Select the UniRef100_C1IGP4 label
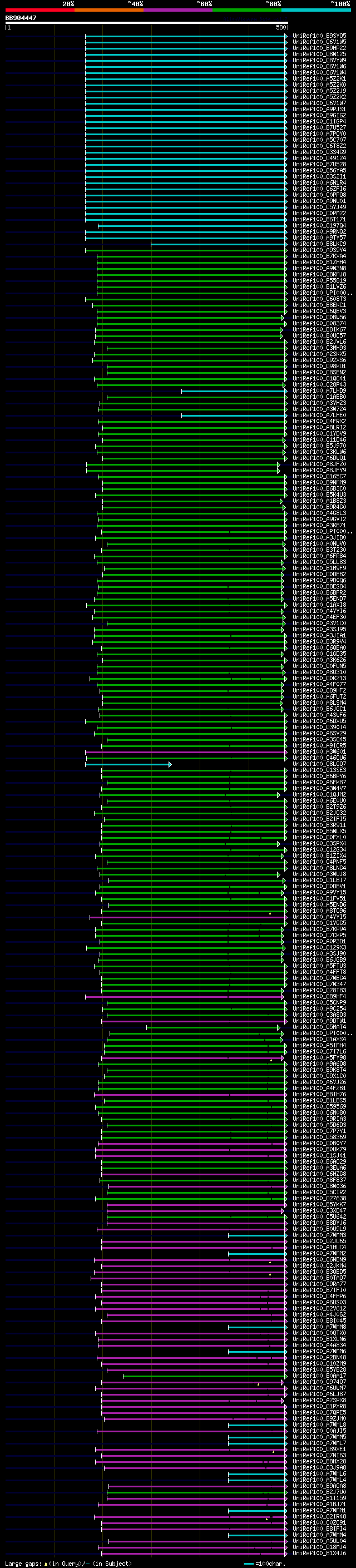 coord(319,122)
